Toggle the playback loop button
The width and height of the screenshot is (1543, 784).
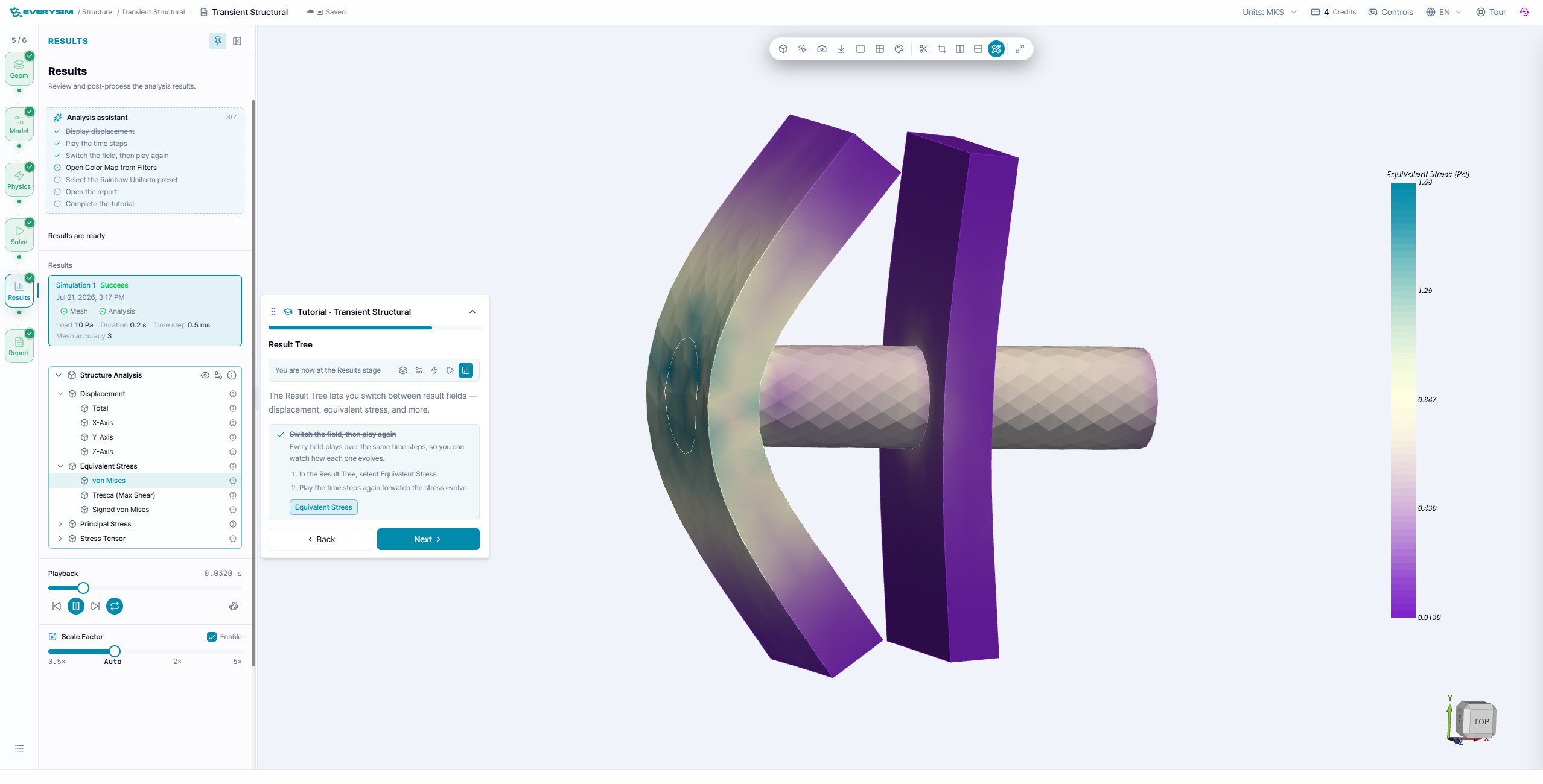coord(115,606)
